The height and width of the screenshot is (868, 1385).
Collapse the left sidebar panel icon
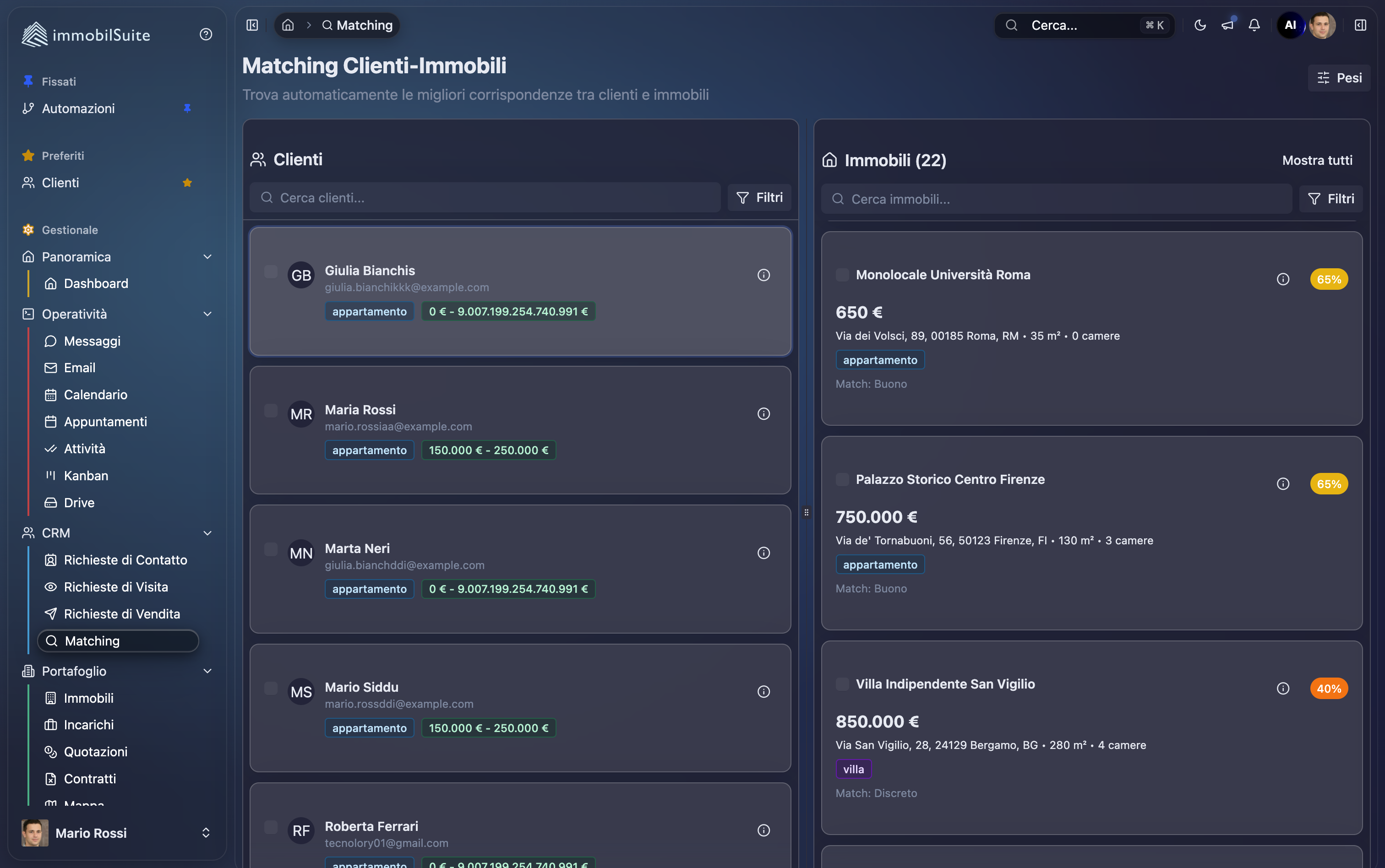point(252,25)
